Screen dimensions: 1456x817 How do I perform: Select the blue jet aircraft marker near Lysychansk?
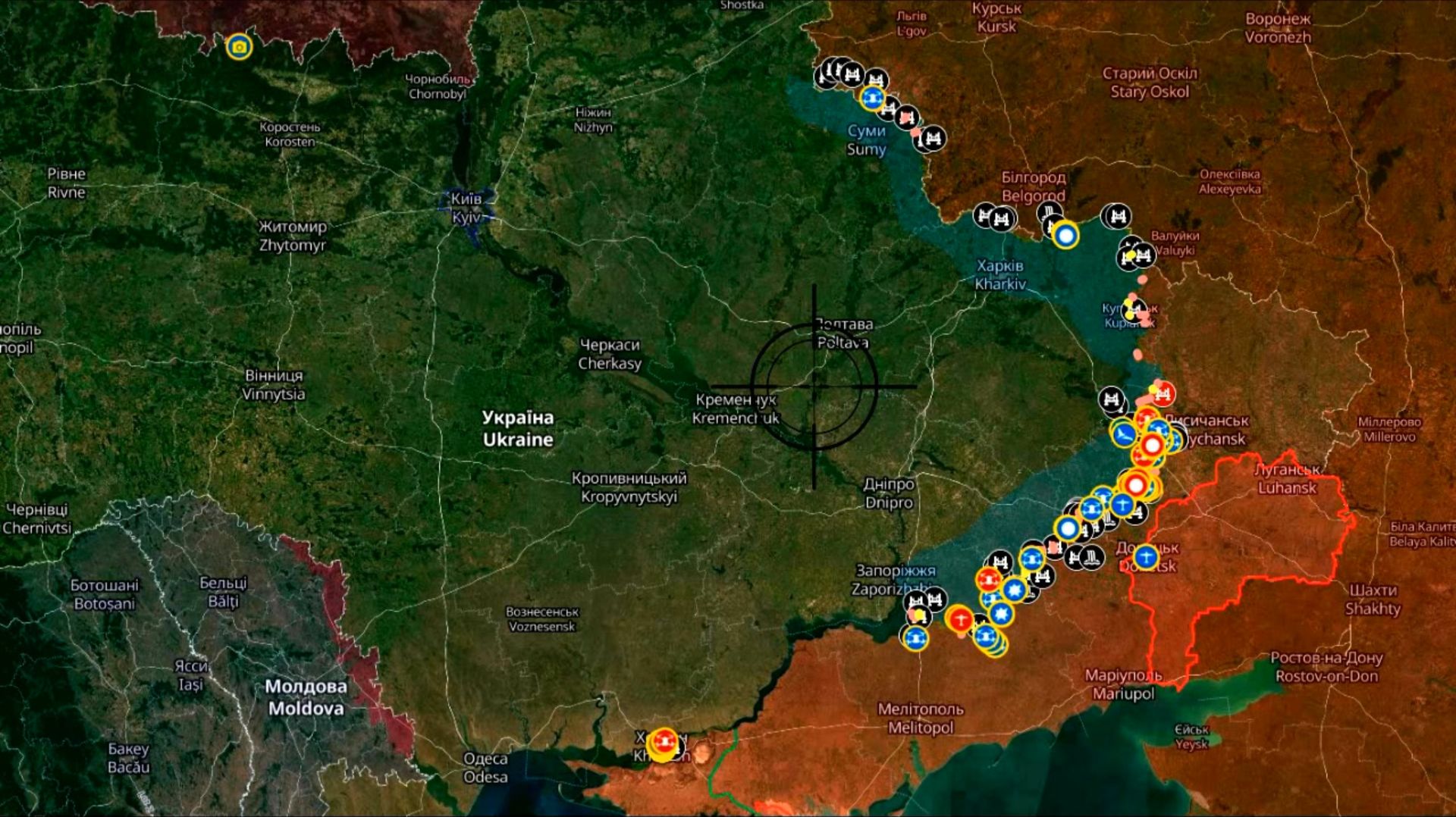[1124, 435]
